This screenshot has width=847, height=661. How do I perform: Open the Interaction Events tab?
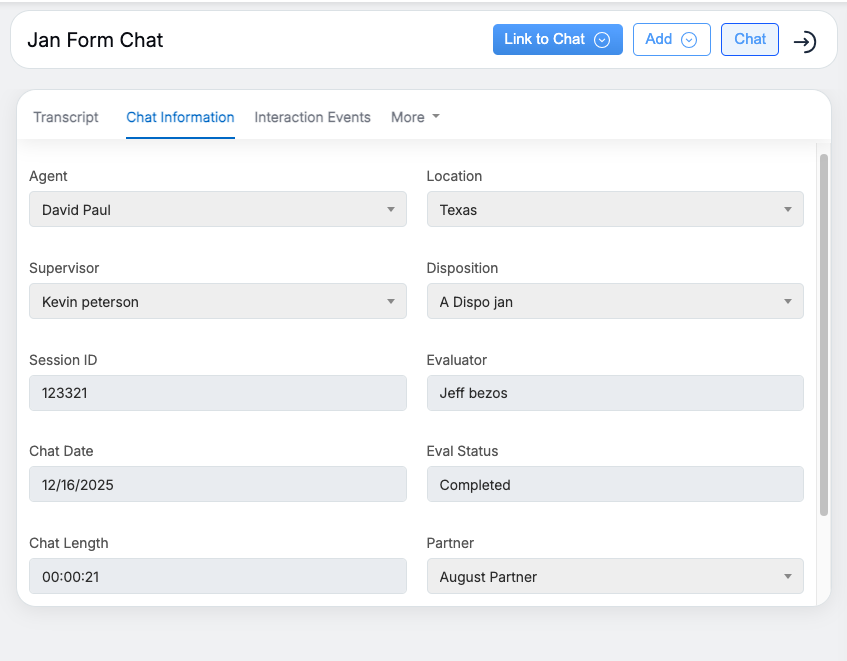point(312,117)
